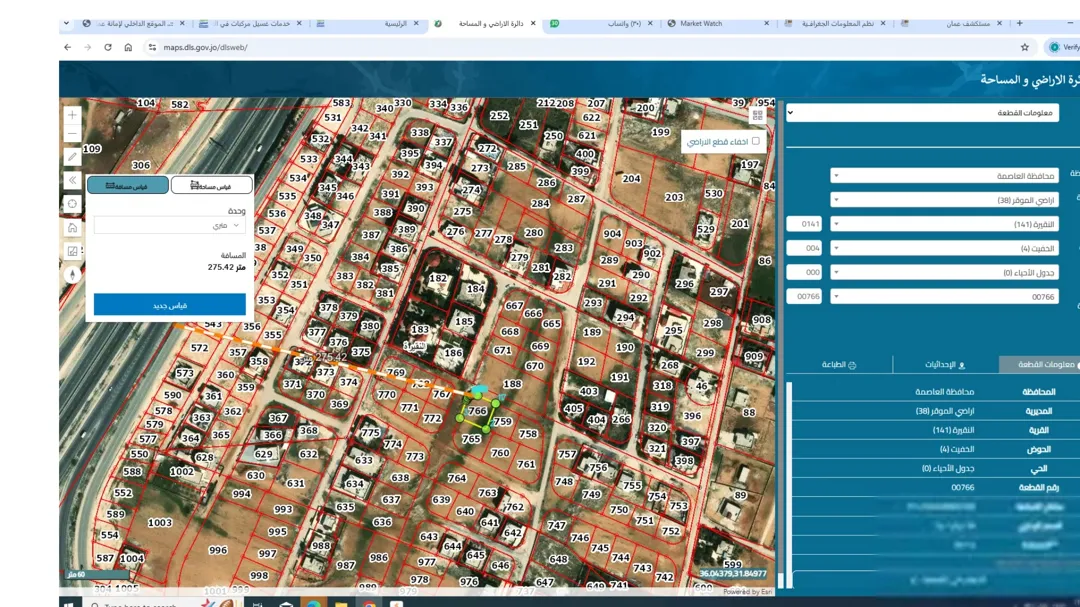Open the وحدة unit dropdown
This screenshot has width=1080, height=607.
coord(169,225)
